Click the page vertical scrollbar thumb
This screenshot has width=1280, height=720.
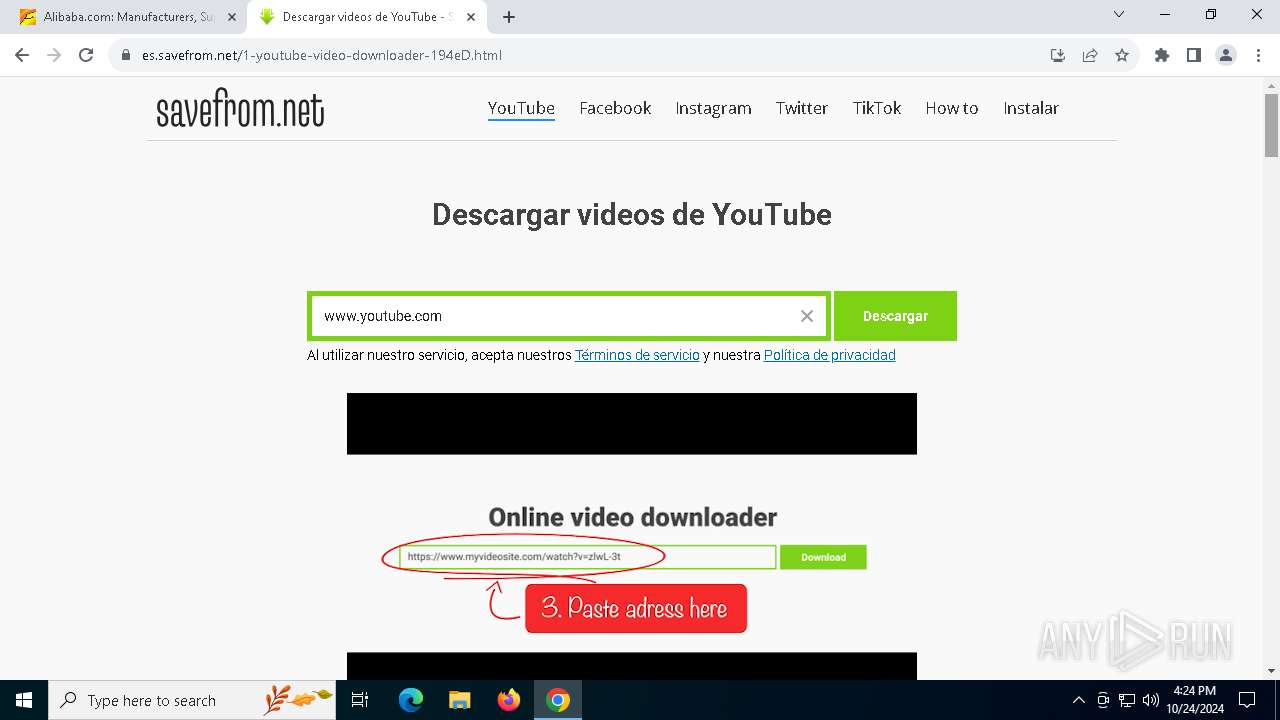(1271, 125)
